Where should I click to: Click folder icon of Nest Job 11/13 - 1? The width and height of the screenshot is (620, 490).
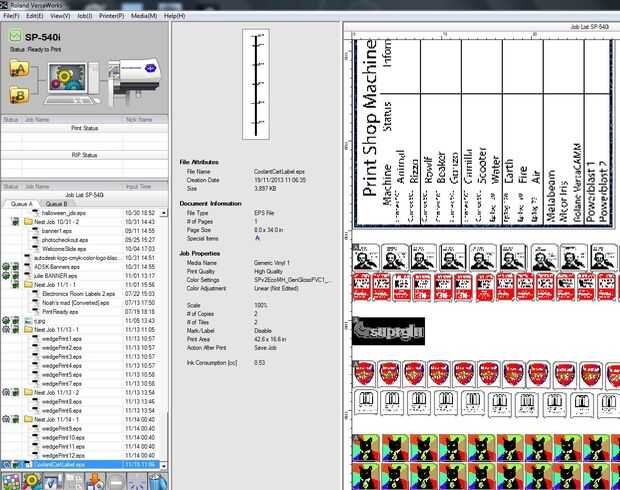point(28,329)
